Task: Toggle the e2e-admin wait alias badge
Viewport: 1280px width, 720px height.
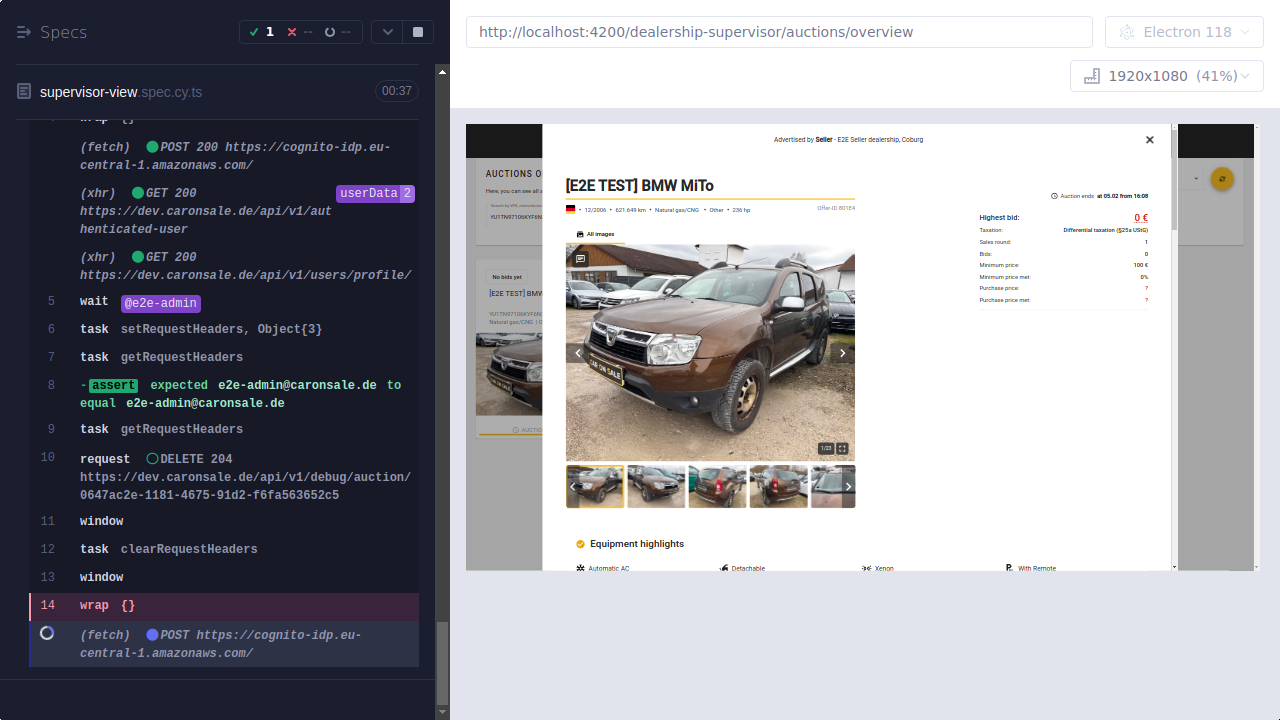Action: pos(160,302)
